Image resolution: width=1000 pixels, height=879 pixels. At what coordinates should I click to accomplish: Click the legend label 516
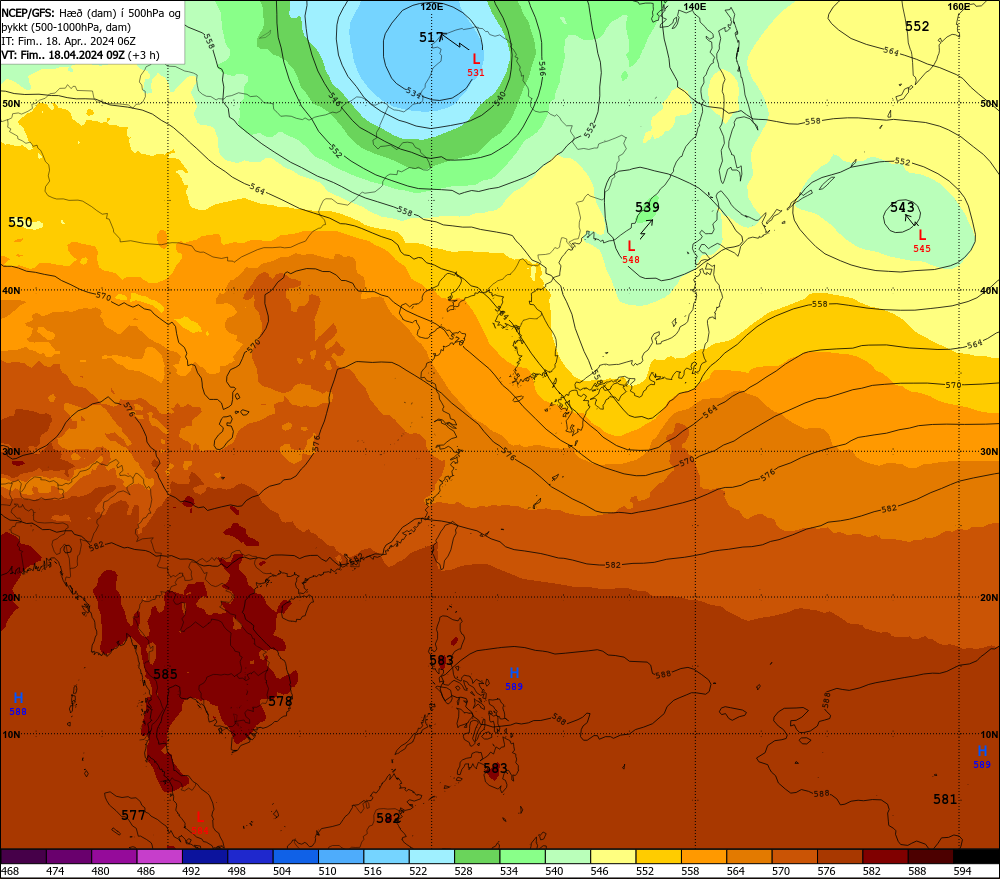click(372, 871)
